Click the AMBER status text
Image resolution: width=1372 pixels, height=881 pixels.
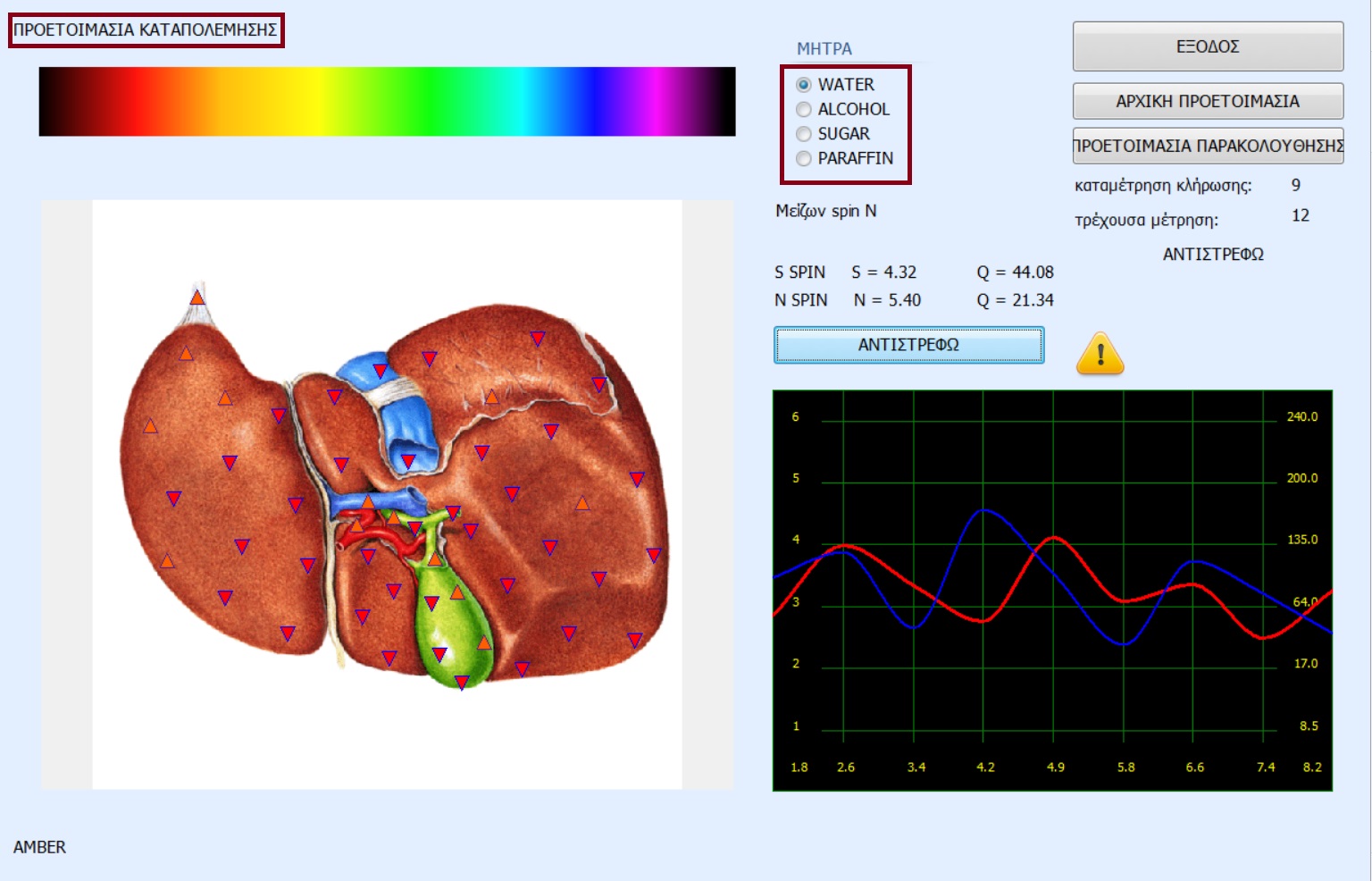tap(39, 847)
